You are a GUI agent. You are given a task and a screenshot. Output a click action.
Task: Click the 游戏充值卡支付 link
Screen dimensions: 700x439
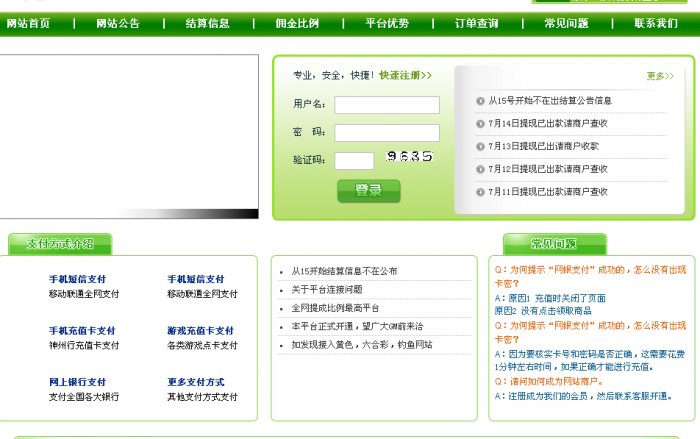200,331
